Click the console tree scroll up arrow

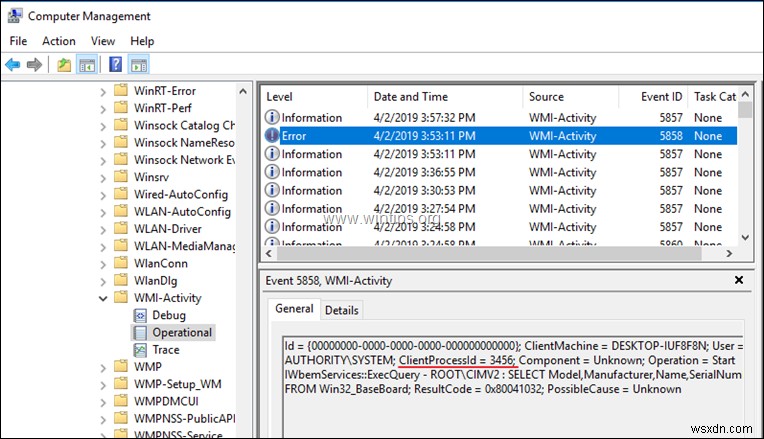243,91
